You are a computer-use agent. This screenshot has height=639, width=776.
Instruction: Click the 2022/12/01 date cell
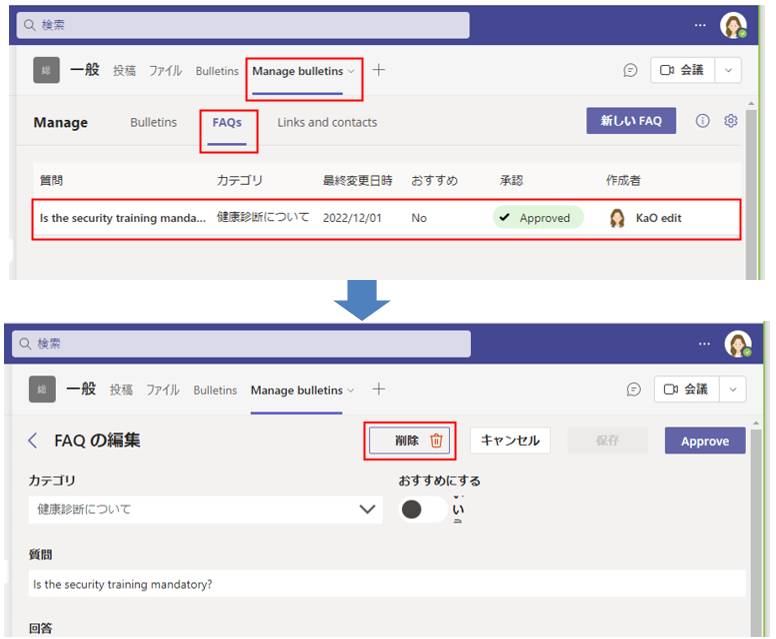(x=352, y=218)
